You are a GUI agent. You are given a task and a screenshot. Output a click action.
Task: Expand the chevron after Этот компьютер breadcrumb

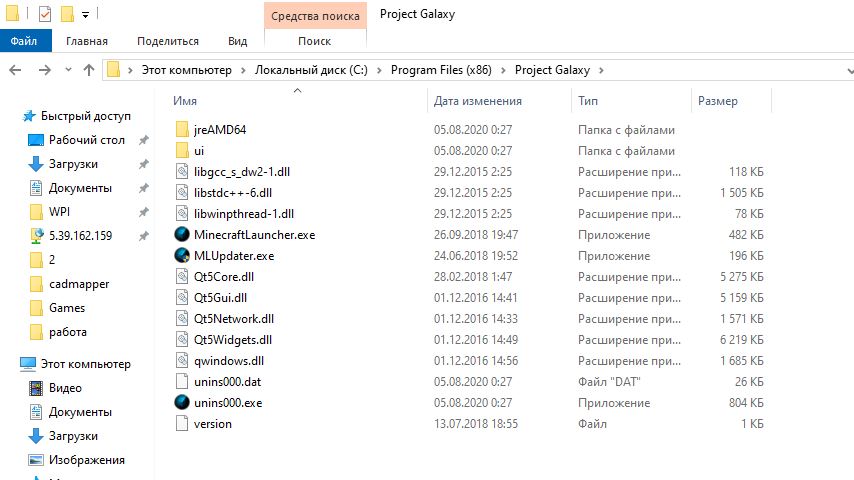point(243,70)
